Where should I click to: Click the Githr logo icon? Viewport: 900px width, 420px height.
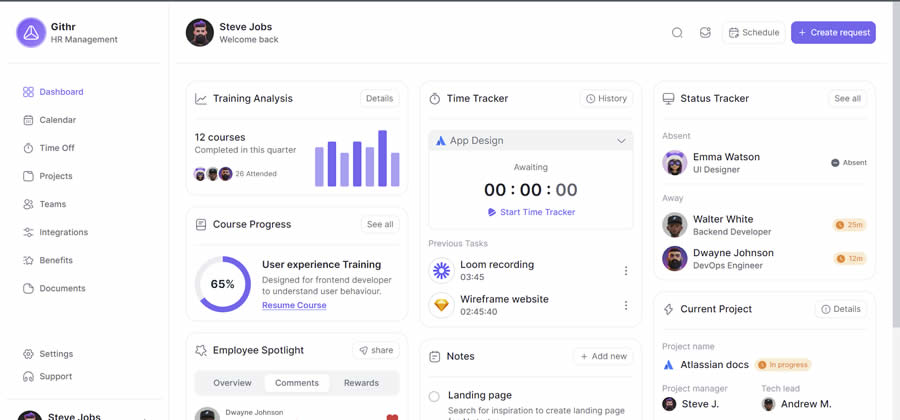pos(31,33)
